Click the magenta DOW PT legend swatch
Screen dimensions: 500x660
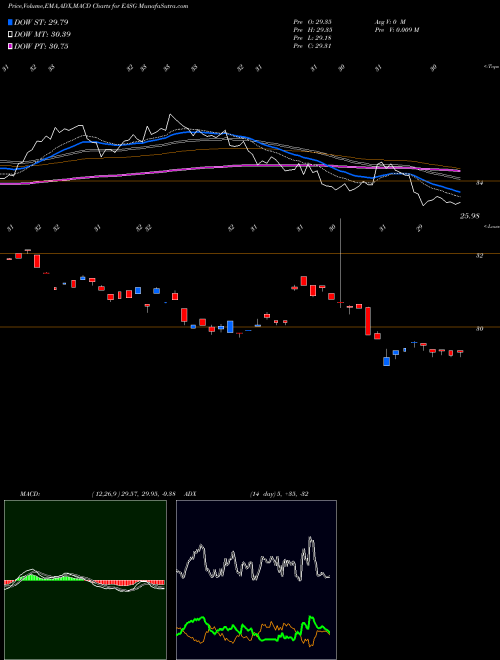point(10,46)
